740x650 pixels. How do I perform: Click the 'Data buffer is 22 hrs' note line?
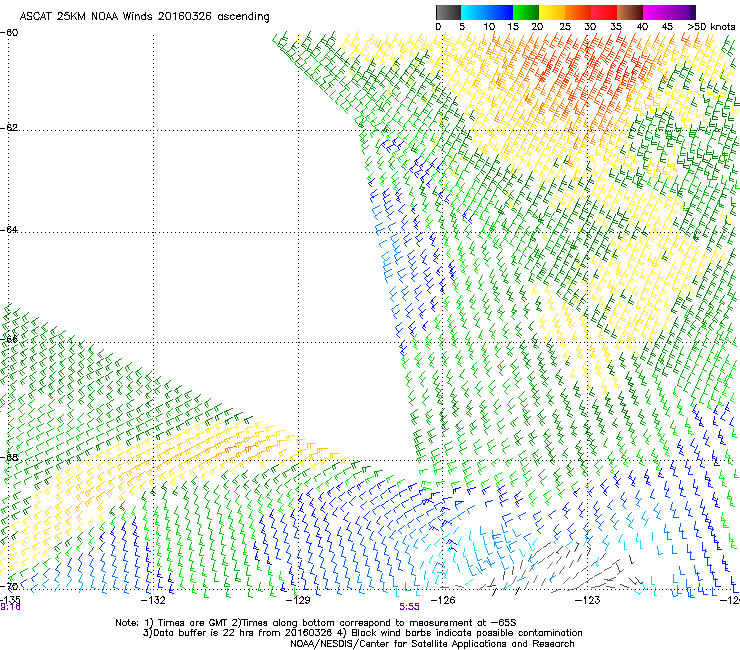[x=362, y=633]
